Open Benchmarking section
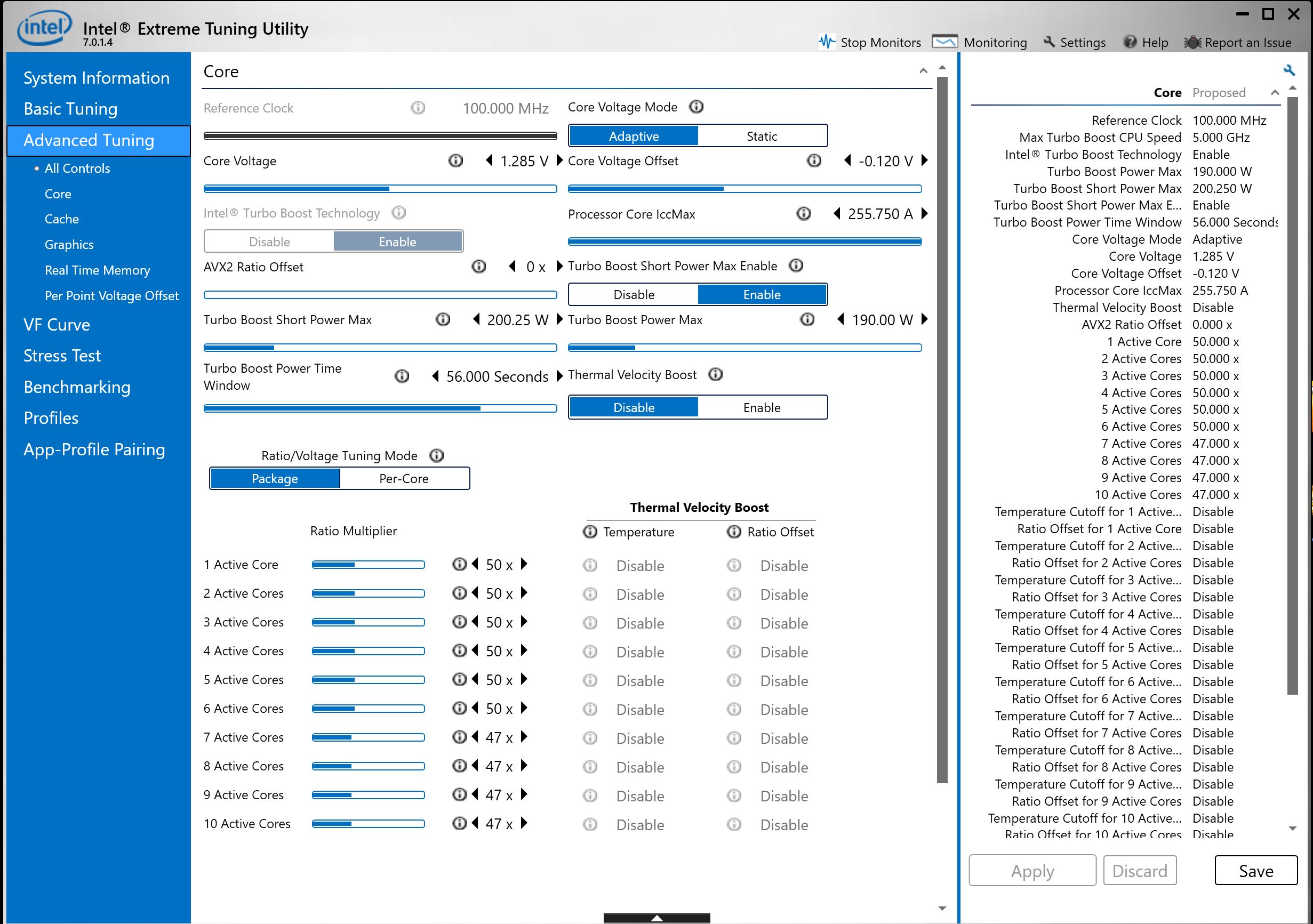The width and height of the screenshot is (1313, 924). pyautogui.click(x=77, y=387)
